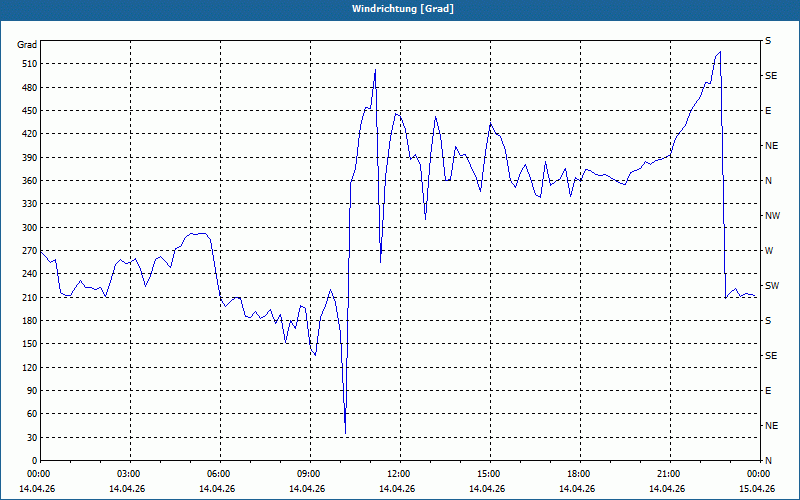The height and width of the screenshot is (500, 800).
Task: Click the NW compass label
Action: tap(772, 216)
